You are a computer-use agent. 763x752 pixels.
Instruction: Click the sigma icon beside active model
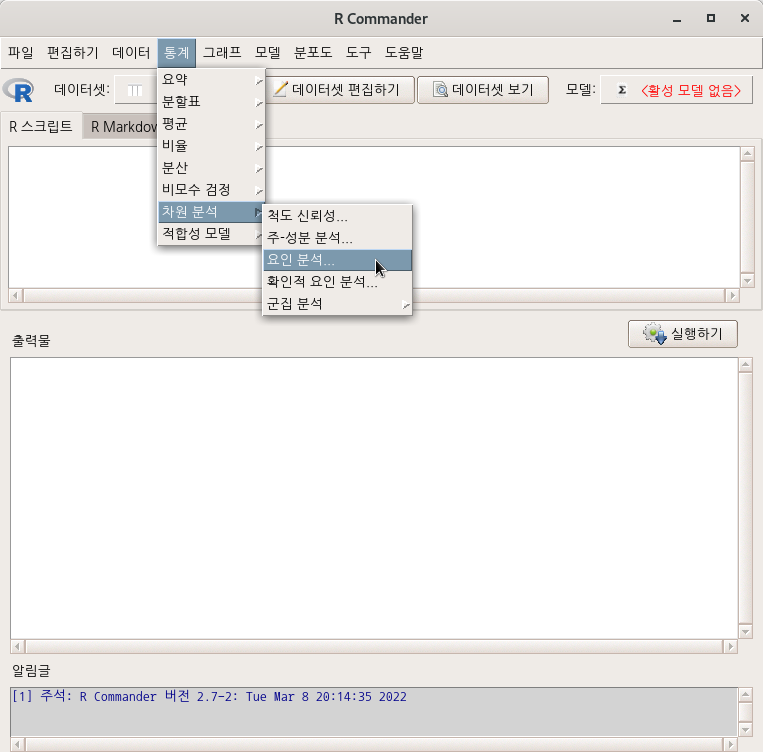621,90
